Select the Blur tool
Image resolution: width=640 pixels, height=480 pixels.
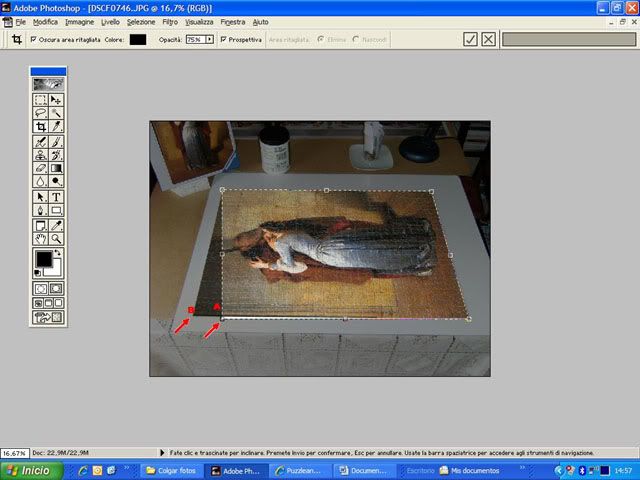pyautogui.click(x=40, y=181)
